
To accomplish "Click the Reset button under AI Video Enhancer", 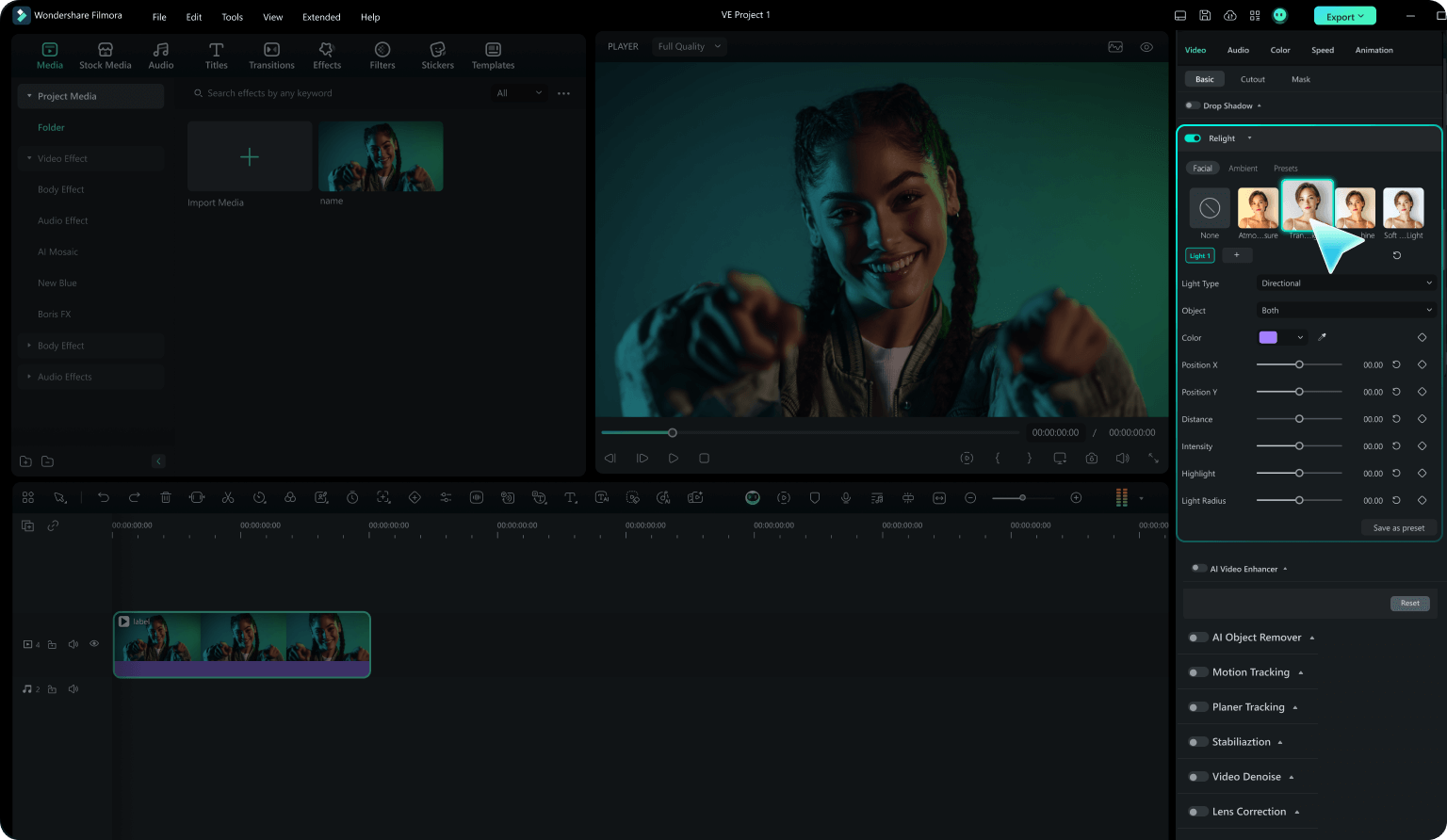I will pyautogui.click(x=1409, y=604).
